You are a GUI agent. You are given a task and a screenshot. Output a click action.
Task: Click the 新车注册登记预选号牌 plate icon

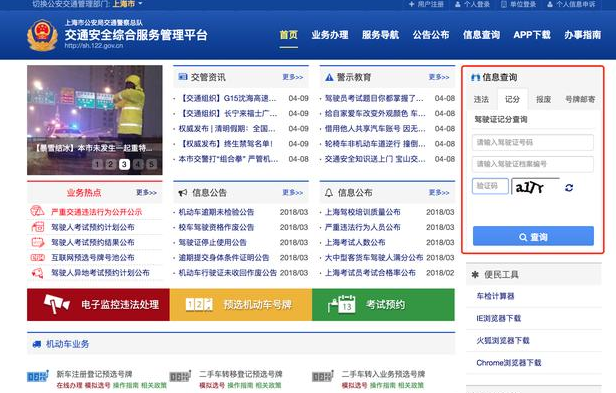coord(38,376)
